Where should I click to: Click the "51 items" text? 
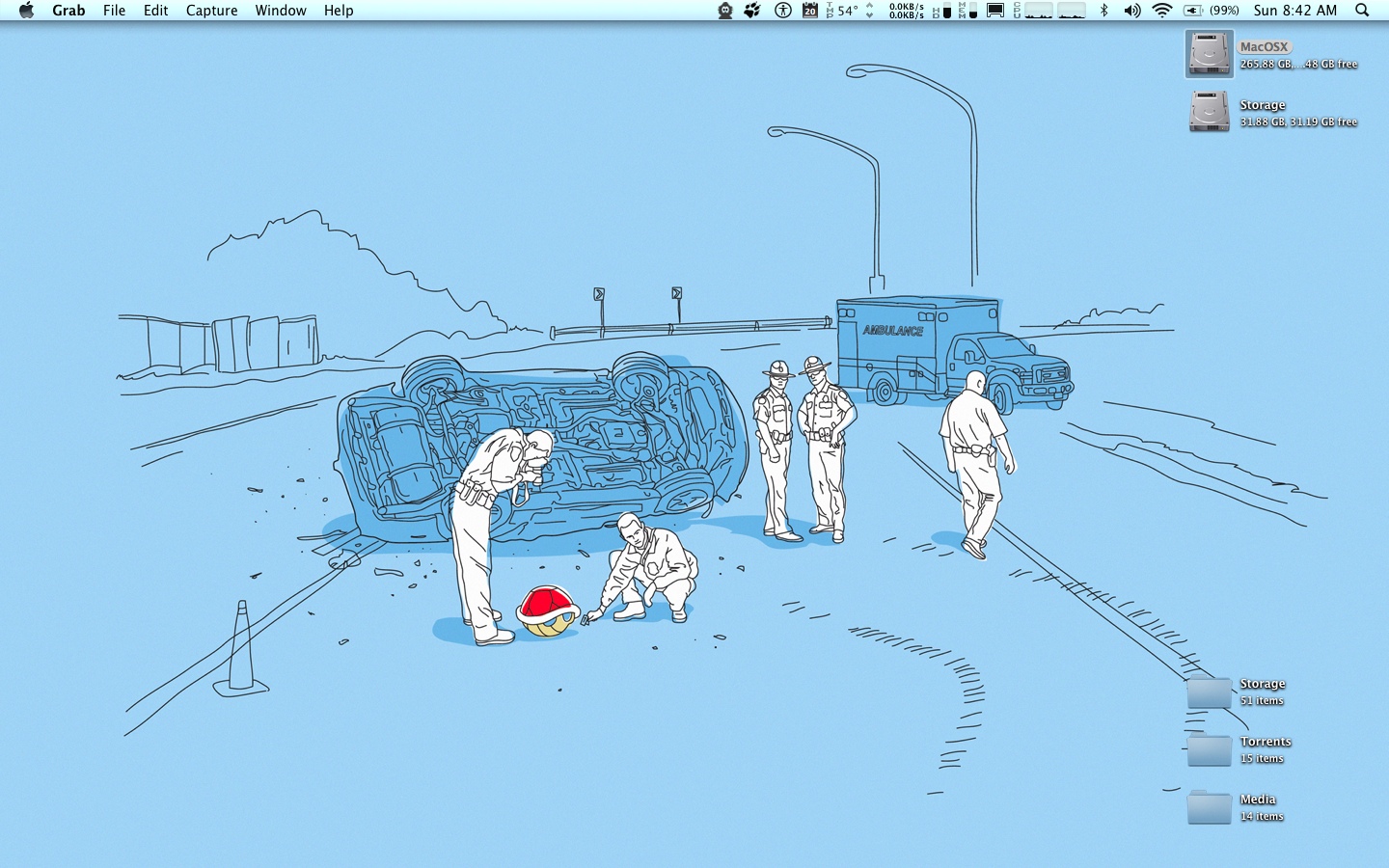[x=1262, y=701]
